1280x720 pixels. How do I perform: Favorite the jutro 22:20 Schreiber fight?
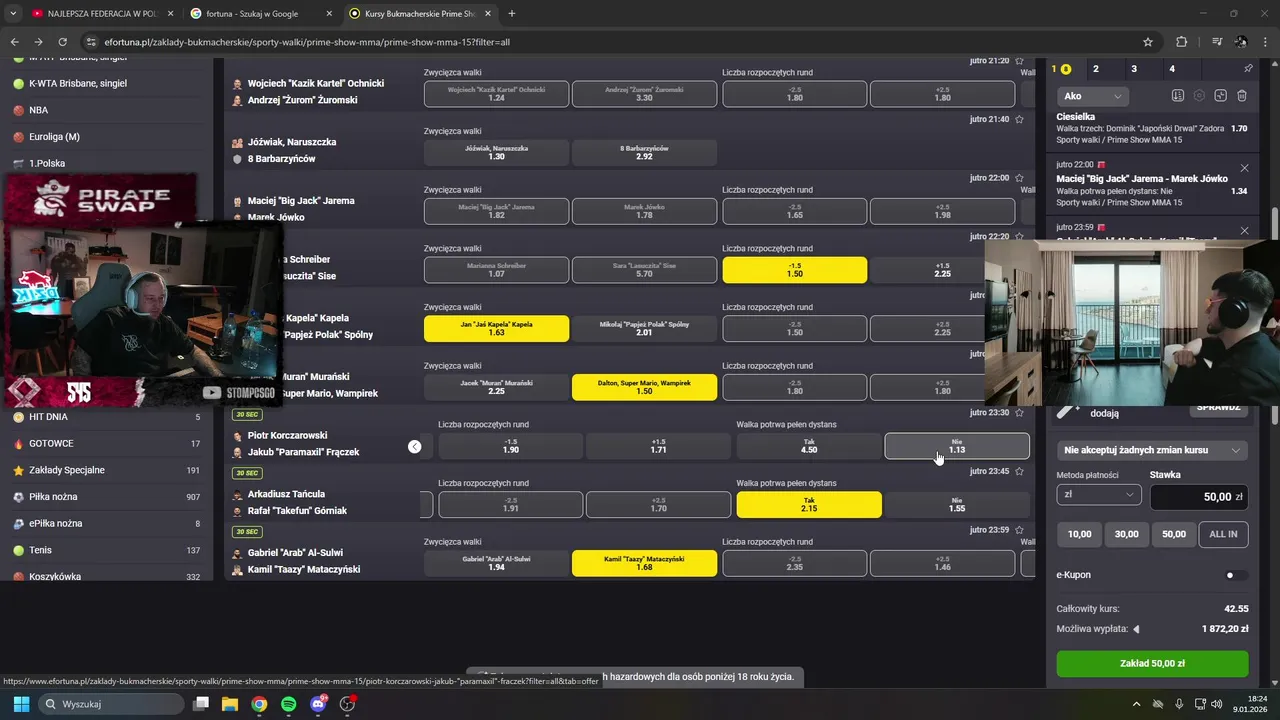click(1019, 236)
